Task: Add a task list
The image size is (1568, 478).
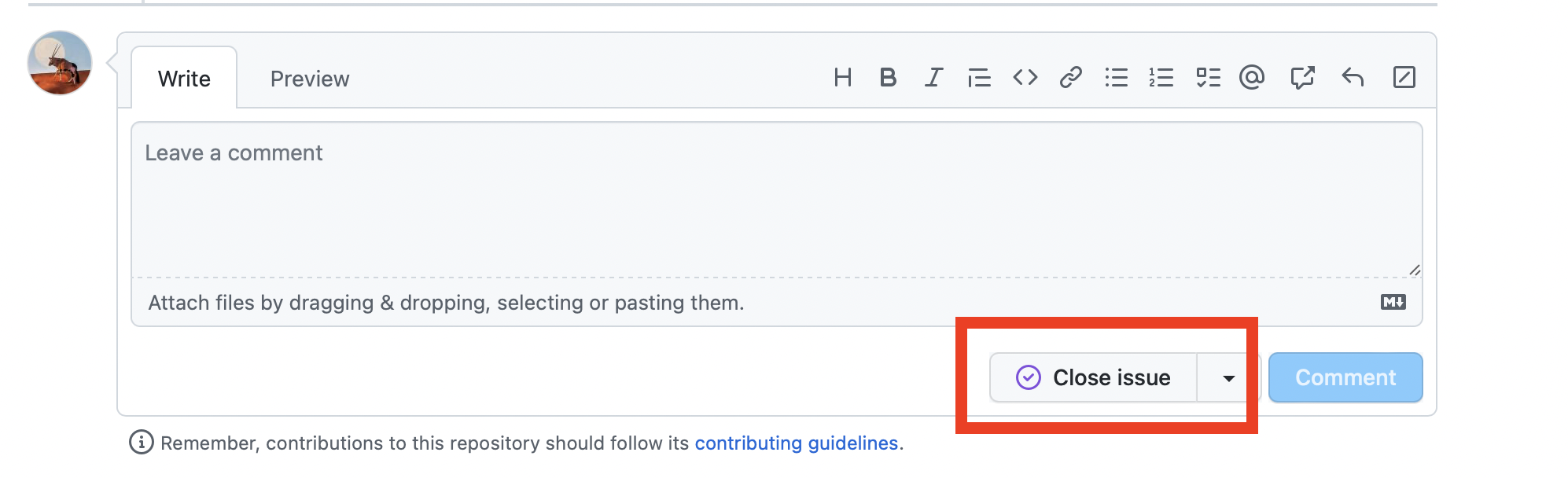Action: (x=1208, y=77)
